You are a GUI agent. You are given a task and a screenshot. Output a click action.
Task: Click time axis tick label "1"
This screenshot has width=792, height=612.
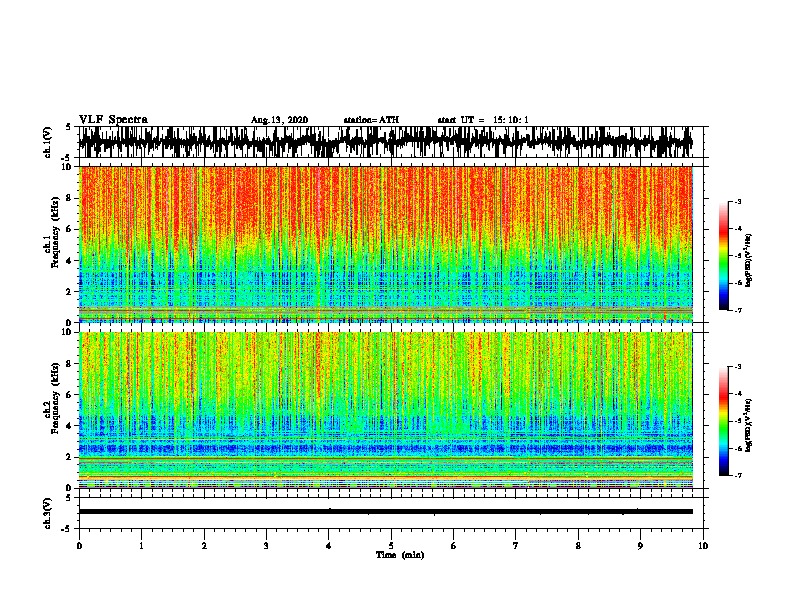click(141, 546)
